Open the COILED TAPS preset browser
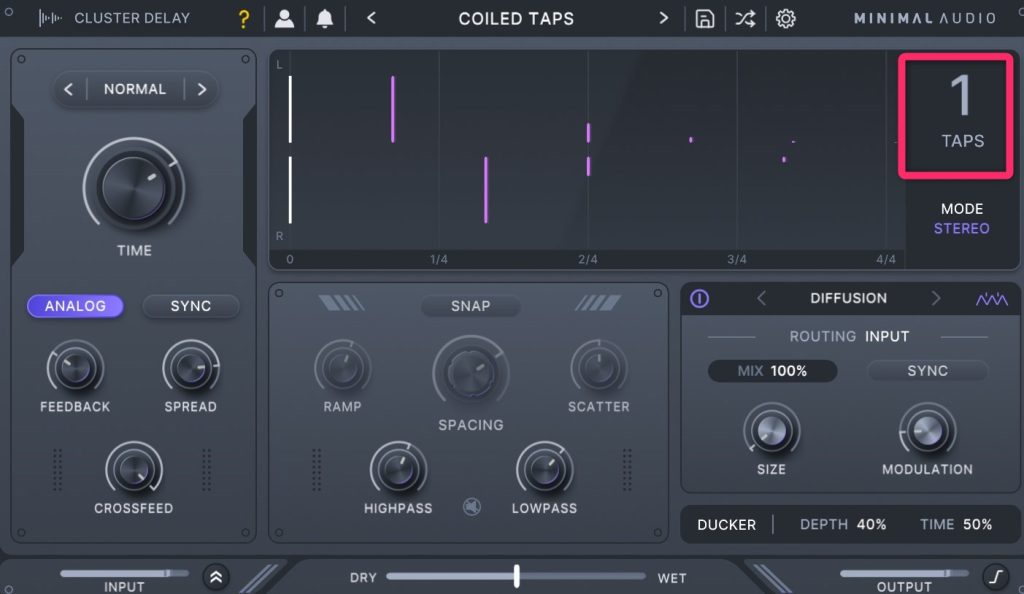This screenshot has height=594, width=1024. [516, 19]
